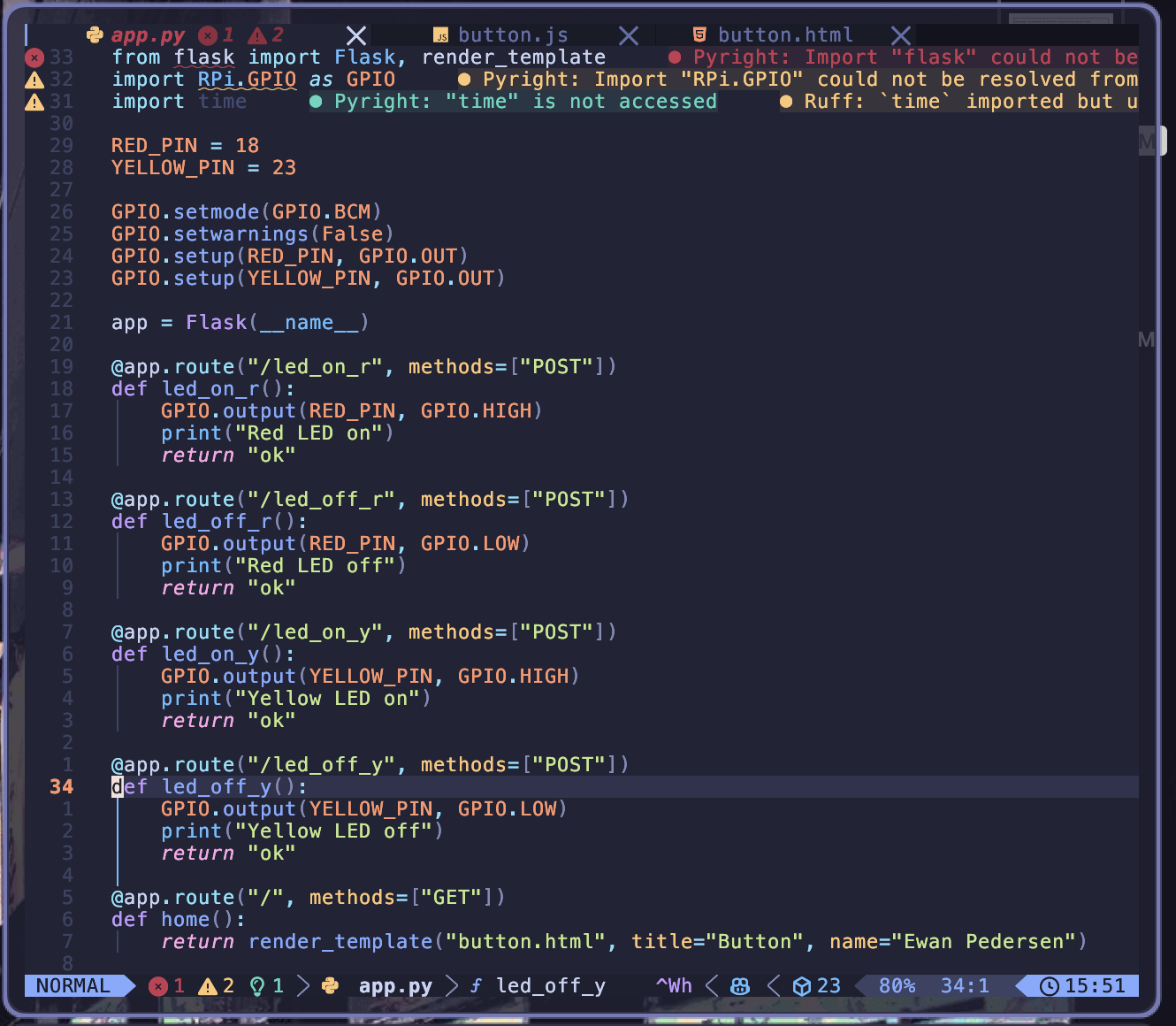Image resolution: width=1176 pixels, height=1026 pixels.
Task: Open the button.html tab
Action: (x=784, y=35)
